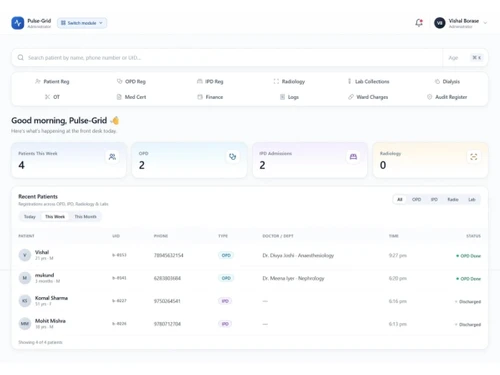Filter recent patients by IPD tab
The width and height of the screenshot is (500, 375).
coord(434,199)
